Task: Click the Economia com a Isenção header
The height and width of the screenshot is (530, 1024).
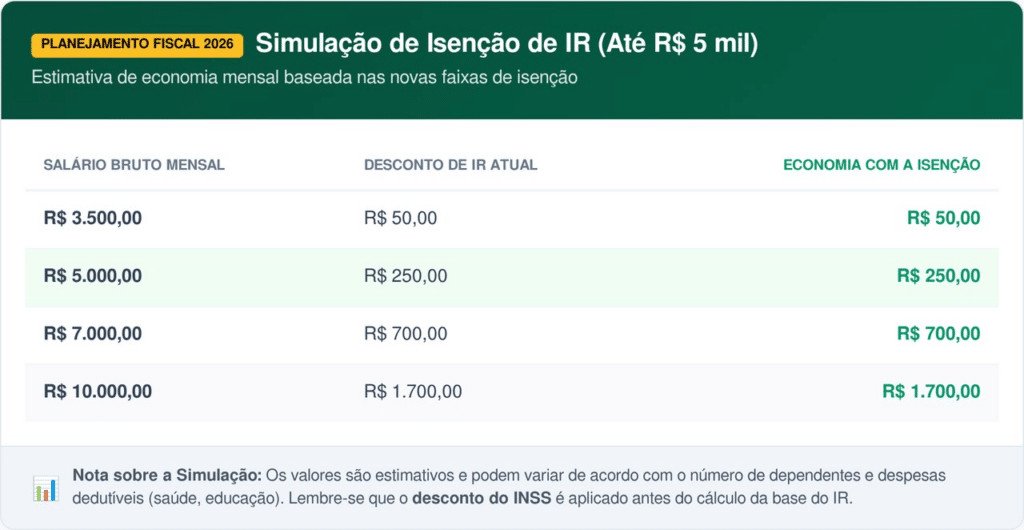Action: click(x=881, y=165)
